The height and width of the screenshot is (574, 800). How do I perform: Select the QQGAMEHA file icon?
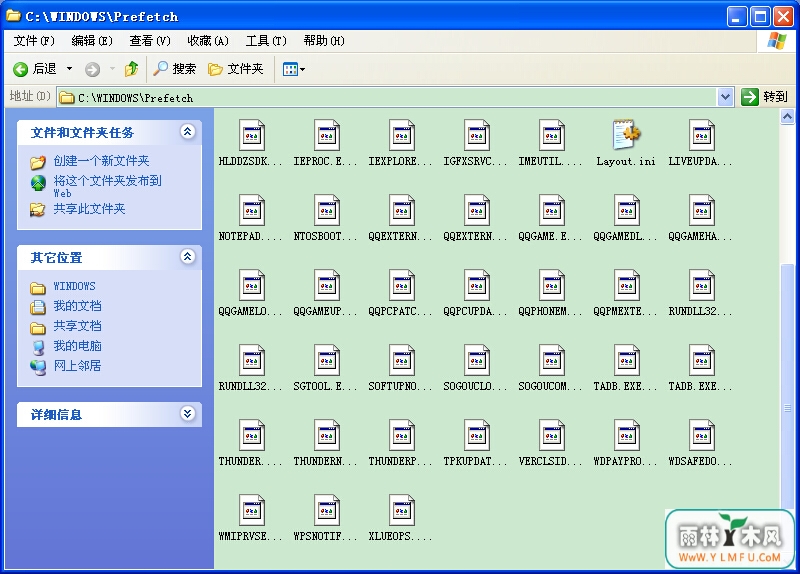(x=702, y=210)
